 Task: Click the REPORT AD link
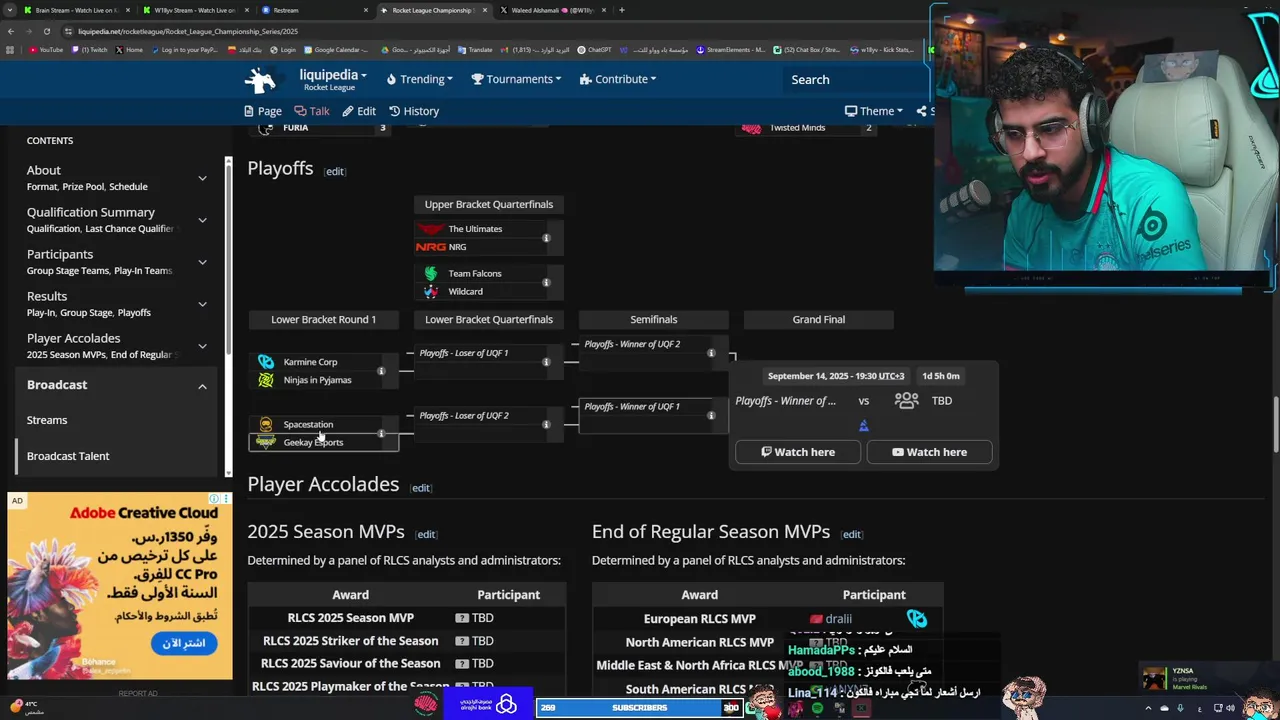point(138,693)
